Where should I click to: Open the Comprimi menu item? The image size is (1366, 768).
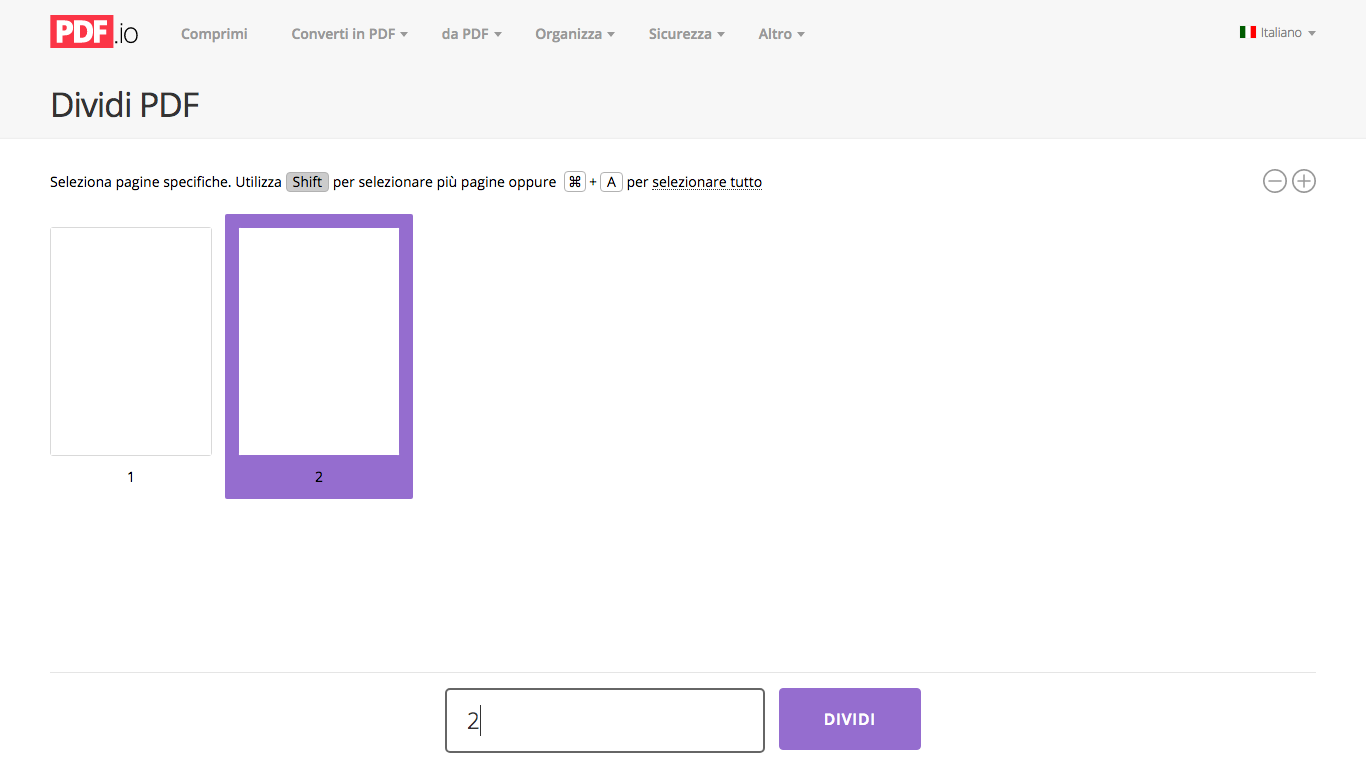(x=214, y=34)
